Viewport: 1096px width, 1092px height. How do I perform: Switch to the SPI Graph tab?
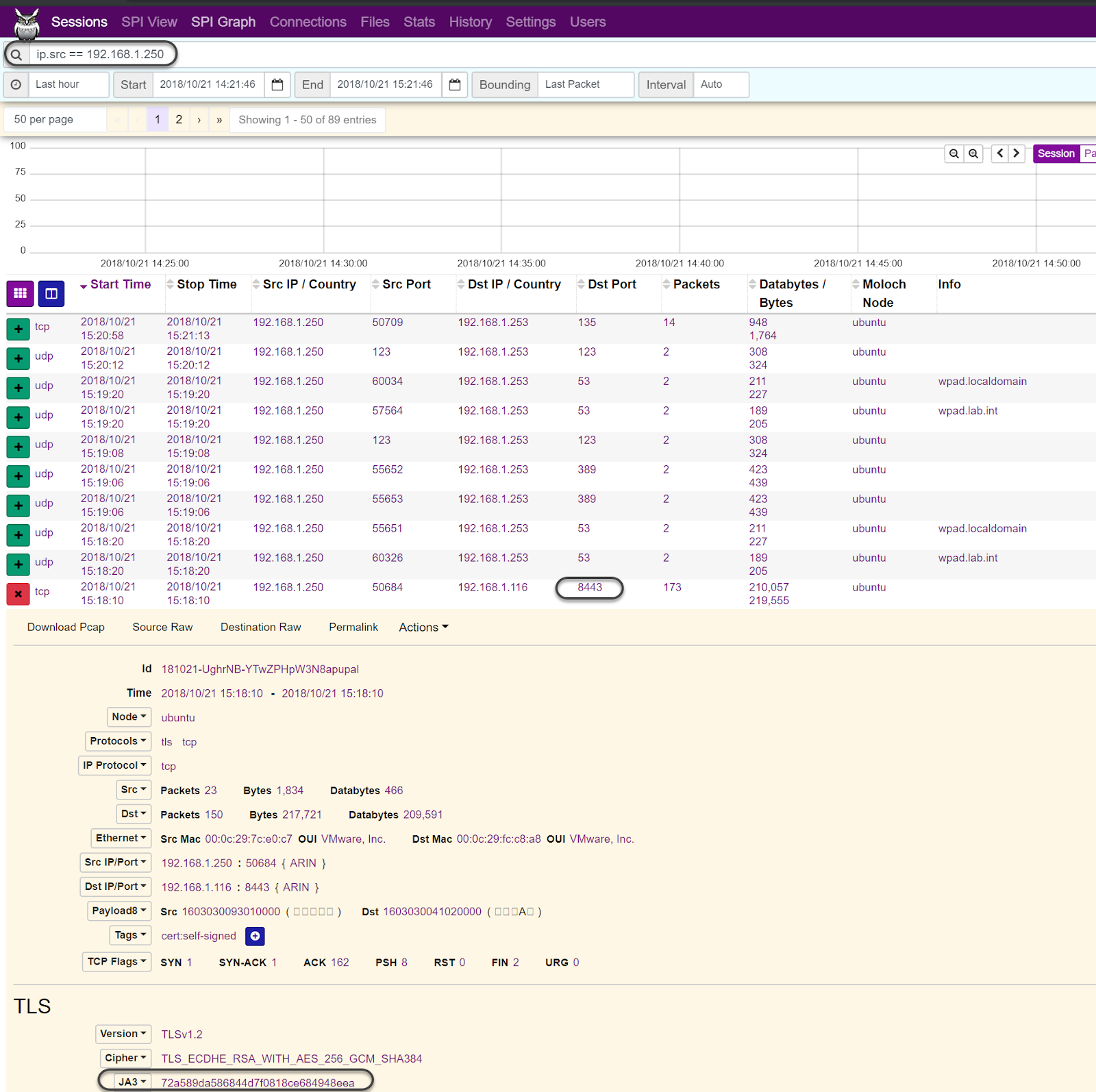coord(223,22)
